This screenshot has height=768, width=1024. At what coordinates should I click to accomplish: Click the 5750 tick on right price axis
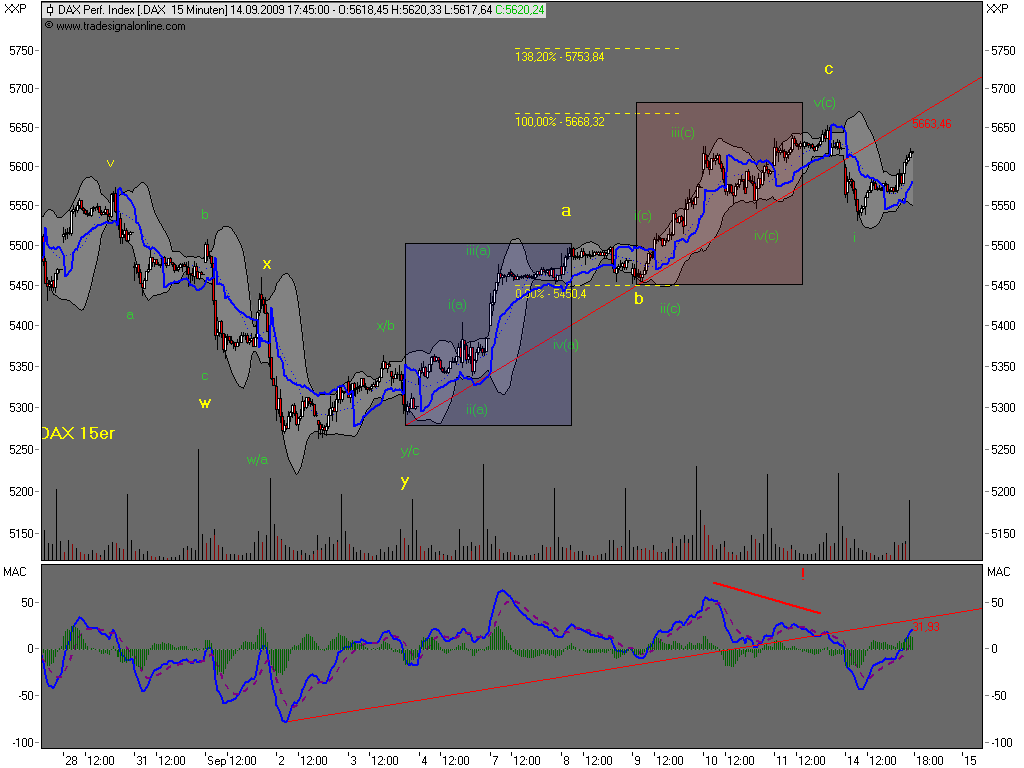tap(1003, 51)
